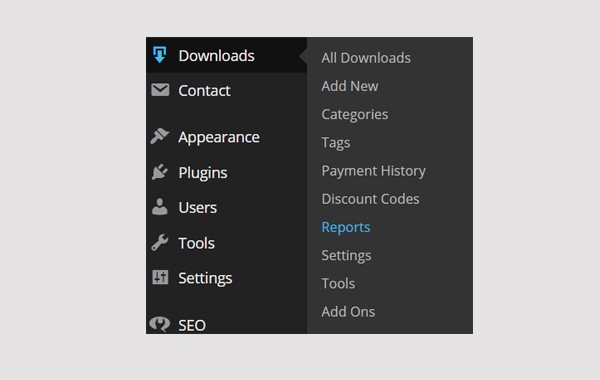600x380 pixels.
Task: Open Categories in the Downloads submenu
Action: [x=355, y=115]
